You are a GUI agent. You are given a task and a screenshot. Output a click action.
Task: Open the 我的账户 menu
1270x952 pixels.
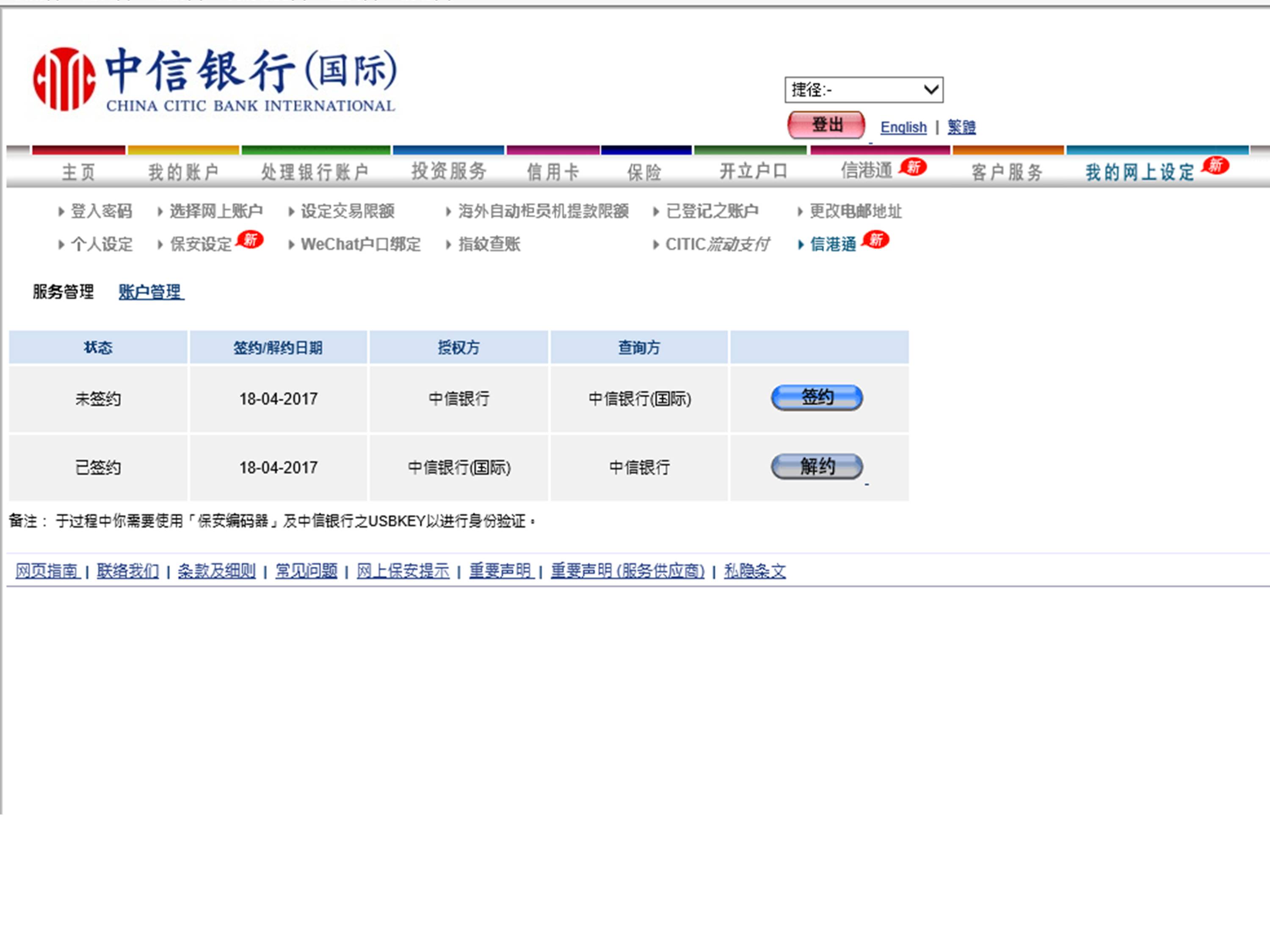tap(183, 172)
